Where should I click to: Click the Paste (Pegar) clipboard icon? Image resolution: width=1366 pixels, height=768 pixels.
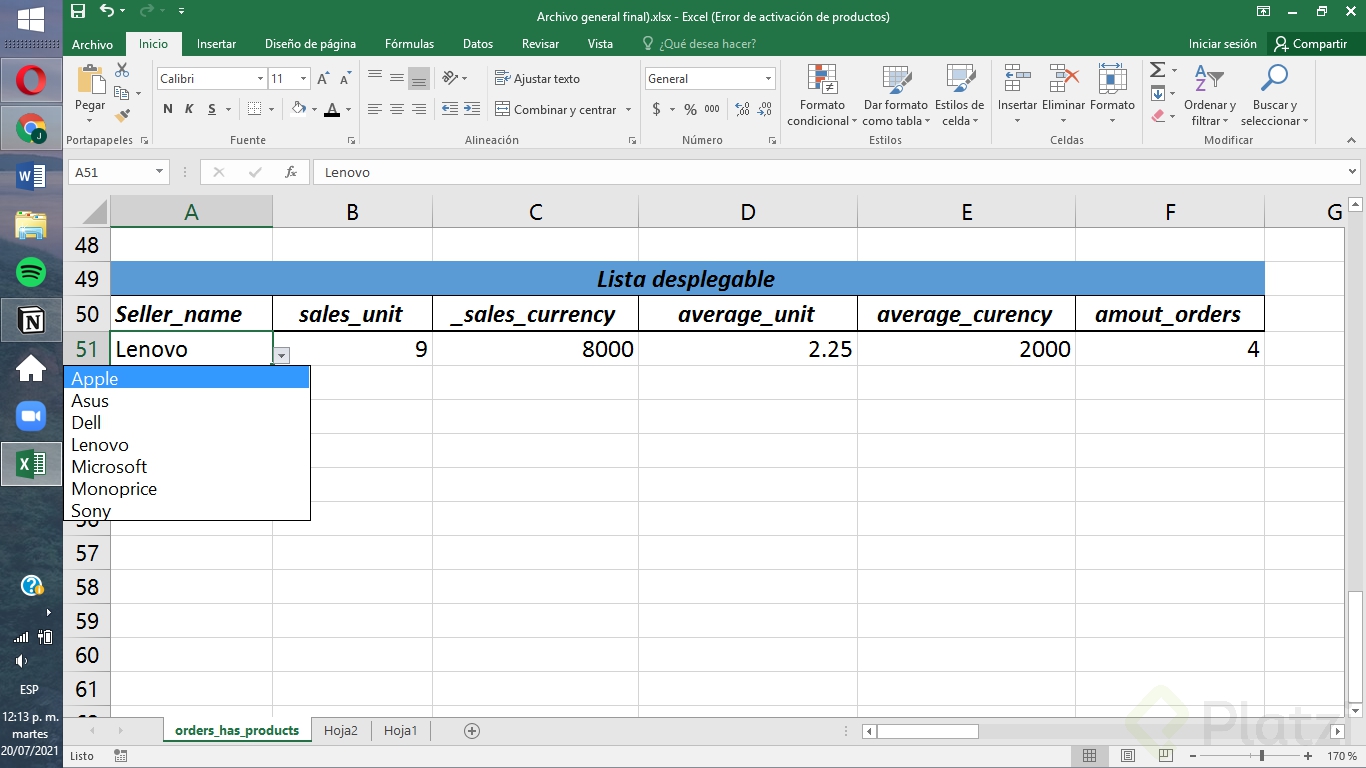[x=90, y=79]
